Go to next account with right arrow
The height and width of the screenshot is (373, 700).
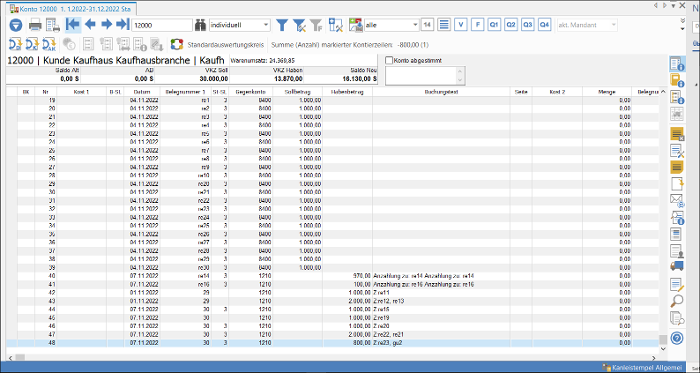107,25
